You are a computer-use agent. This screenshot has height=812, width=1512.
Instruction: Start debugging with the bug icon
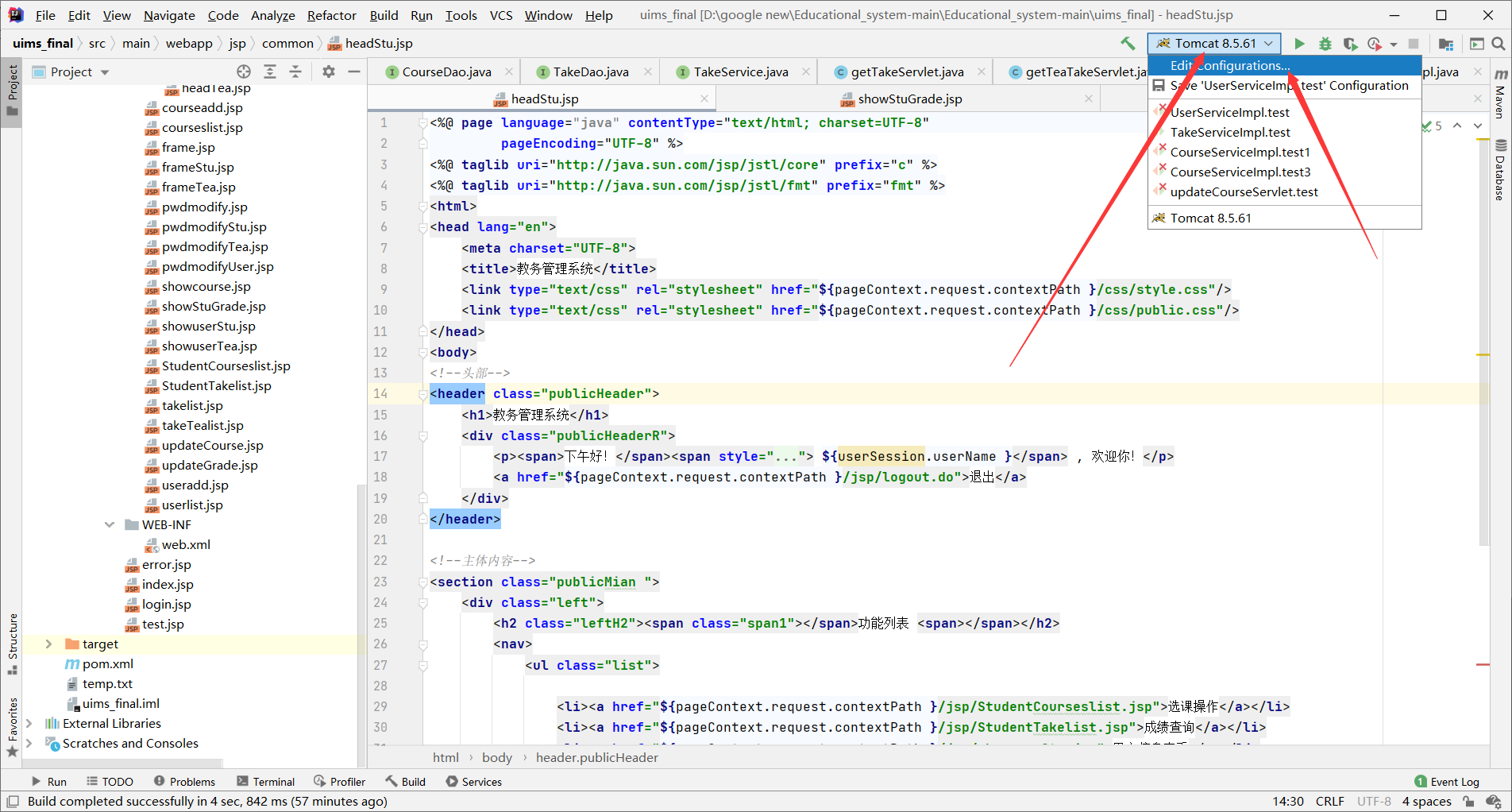1325,44
